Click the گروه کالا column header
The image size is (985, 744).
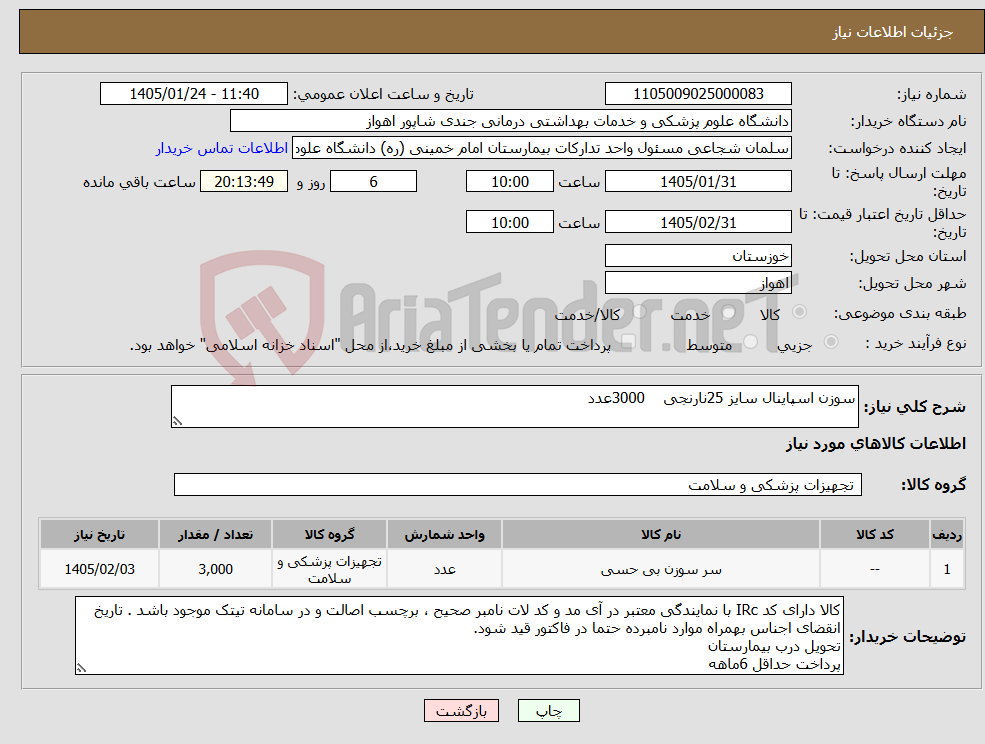[329, 535]
